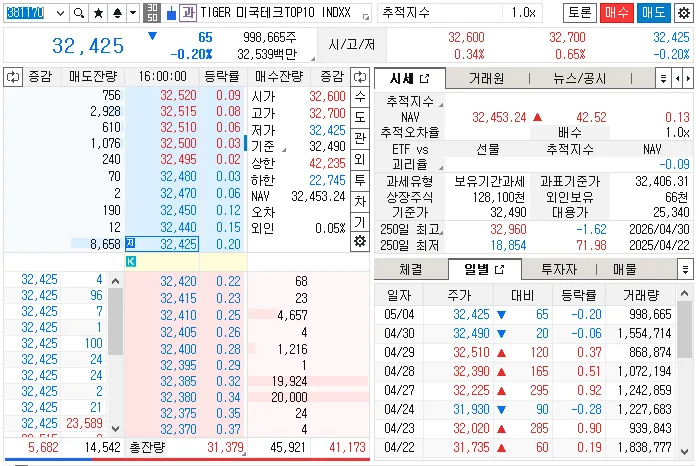Click the favorites star icon
The height and width of the screenshot is (466, 696).
[98, 13]
